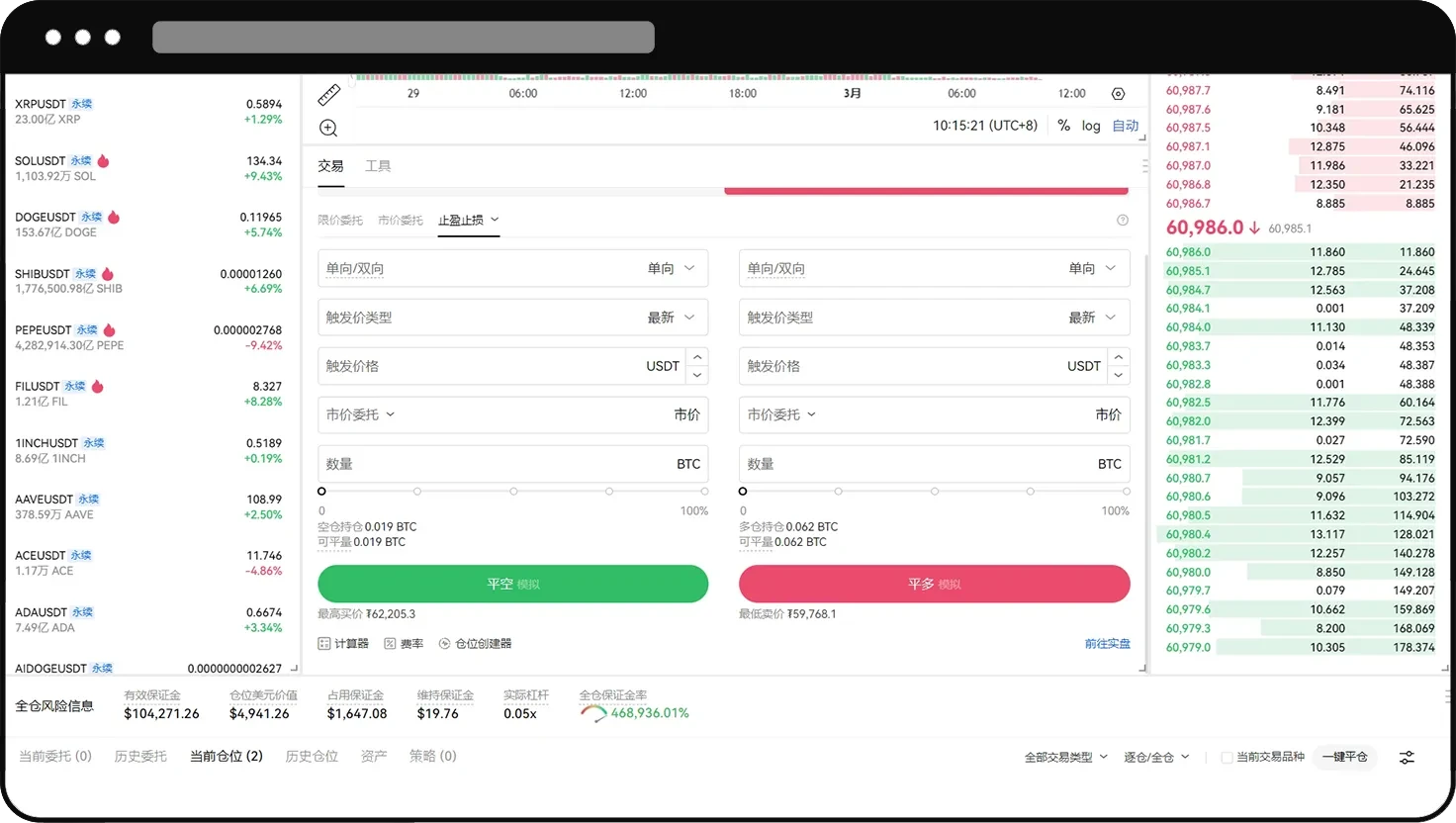Click the price down arrow beside 60,986.0
This screenshot has width=1456, height=823.
pos(1254,228)
